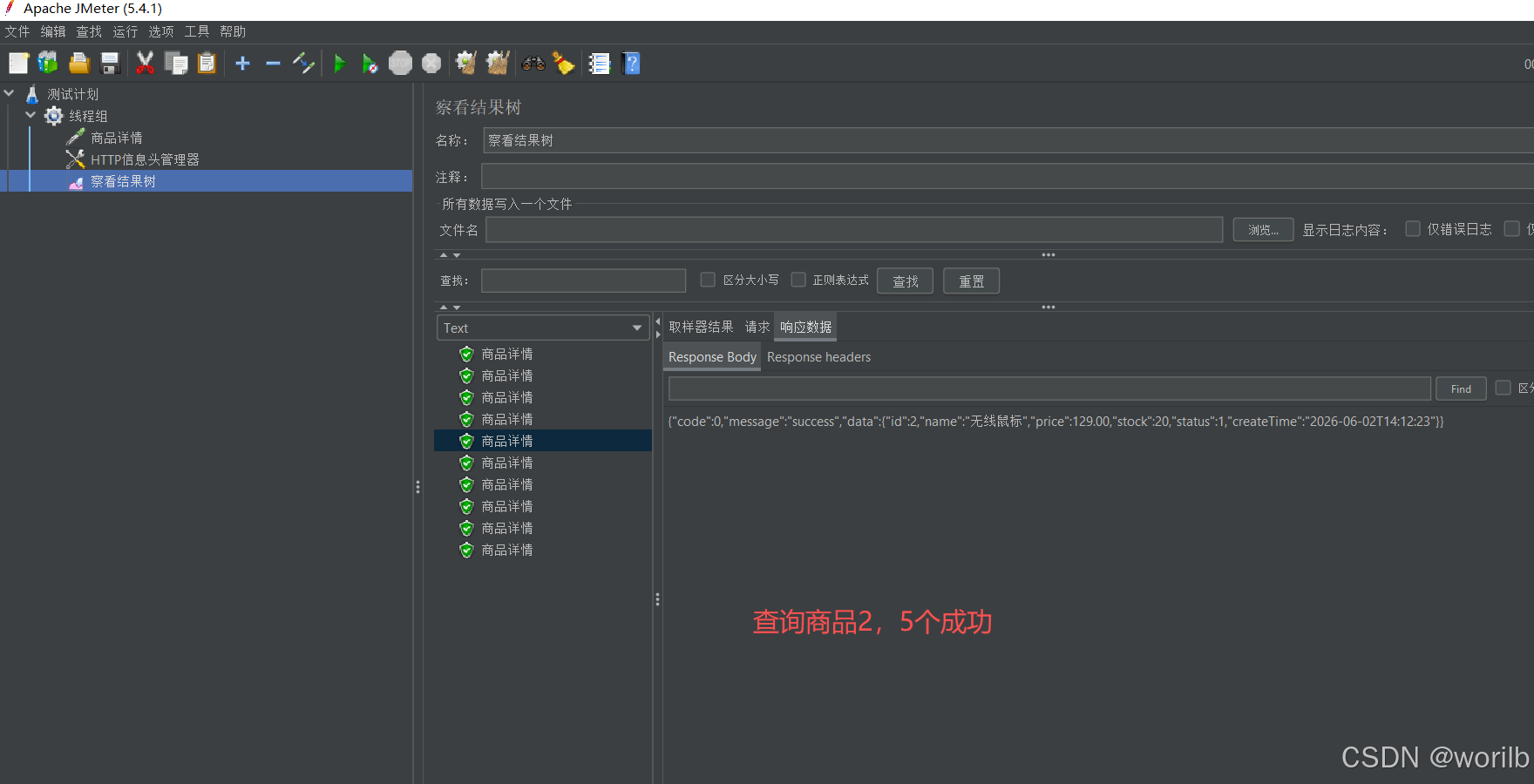Viewport: 1534px width, 784px height.
Task: Open Search with binoculars icon
Action: (x=533, y=64)
